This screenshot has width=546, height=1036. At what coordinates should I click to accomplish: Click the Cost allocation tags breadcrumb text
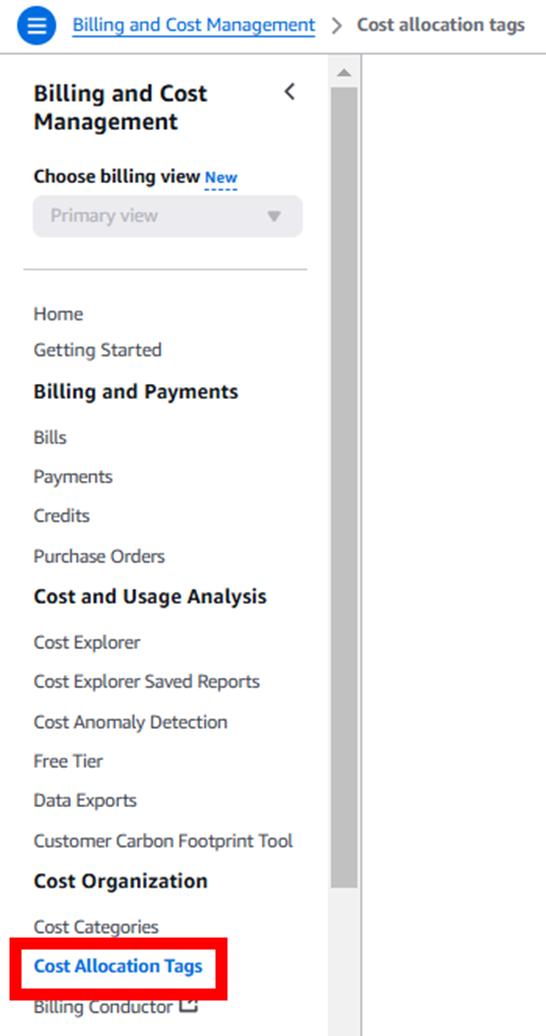coord(441,25)
